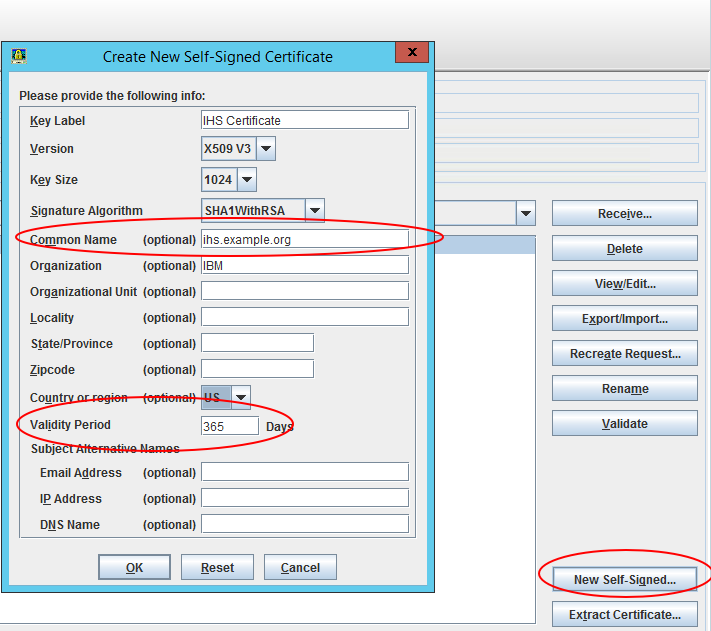Image resolution: width=711 pixels, height=631 pixels.
Task: Click the New Self-Signed button
Action: click(624, 580)
